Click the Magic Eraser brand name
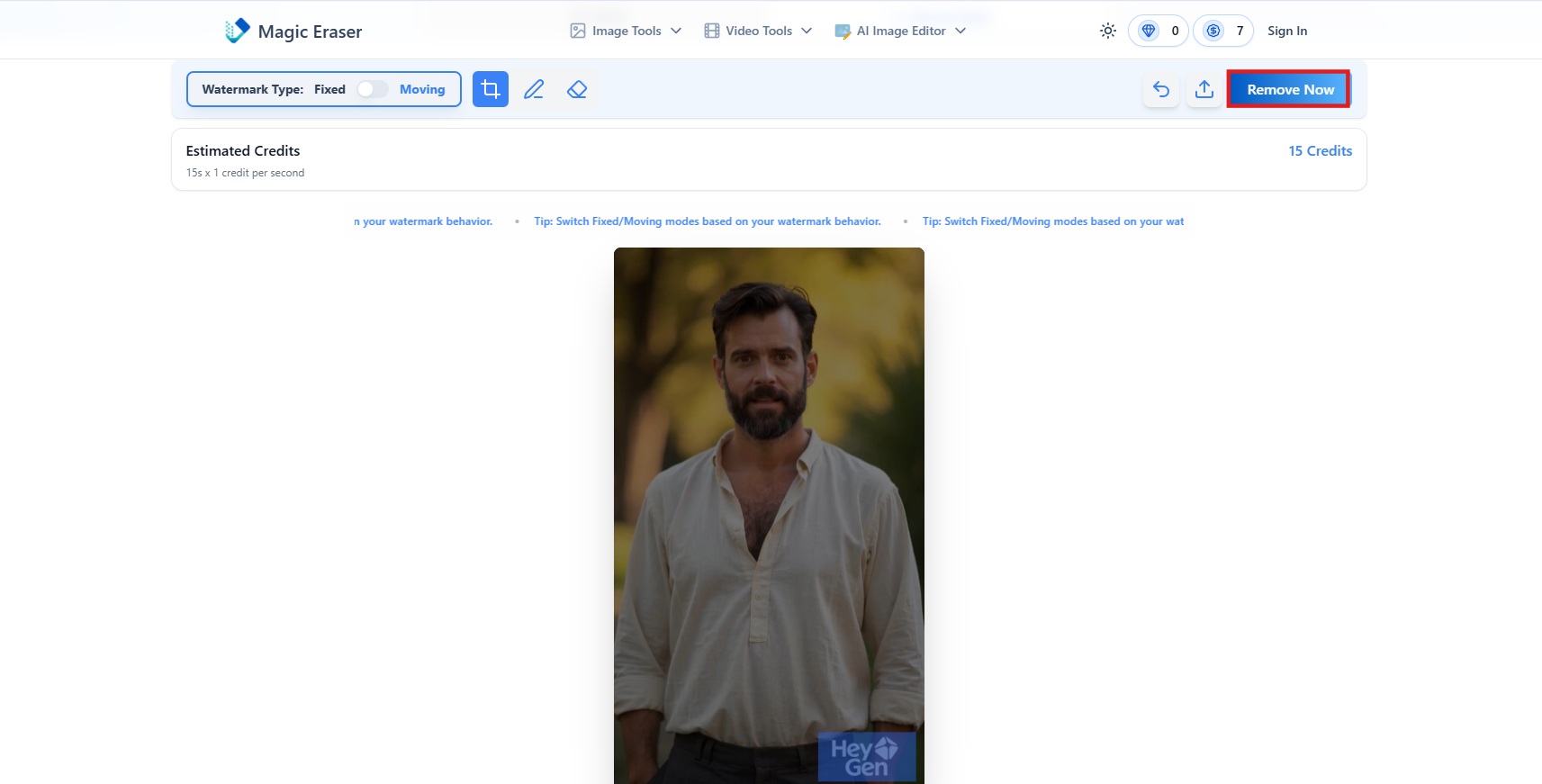The image size is (1542, 784). click(x=310, y=32)
